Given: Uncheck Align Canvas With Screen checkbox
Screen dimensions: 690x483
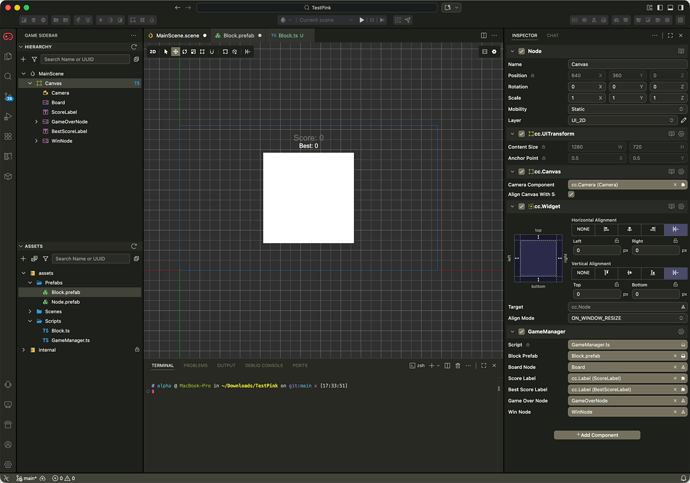Looking at the screenshot, I should (571, 194).
